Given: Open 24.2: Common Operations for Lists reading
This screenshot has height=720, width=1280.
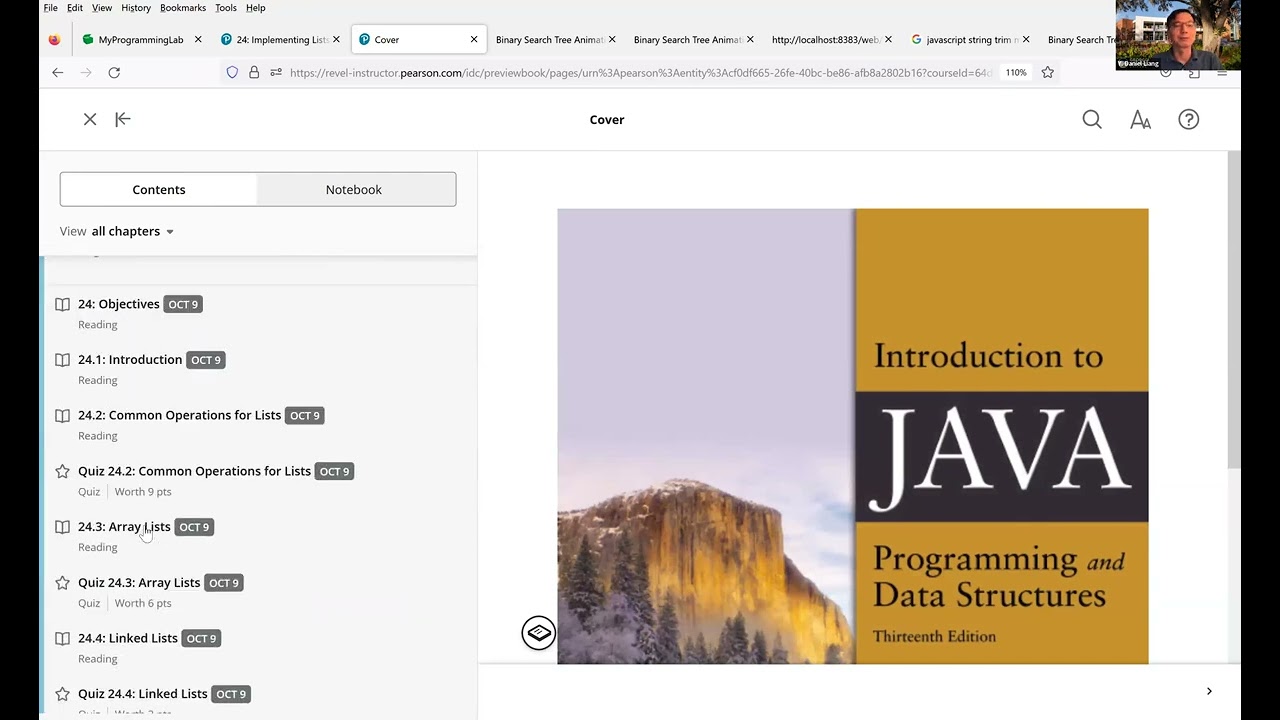Looking at the screenshot, I should coord(179,415).
